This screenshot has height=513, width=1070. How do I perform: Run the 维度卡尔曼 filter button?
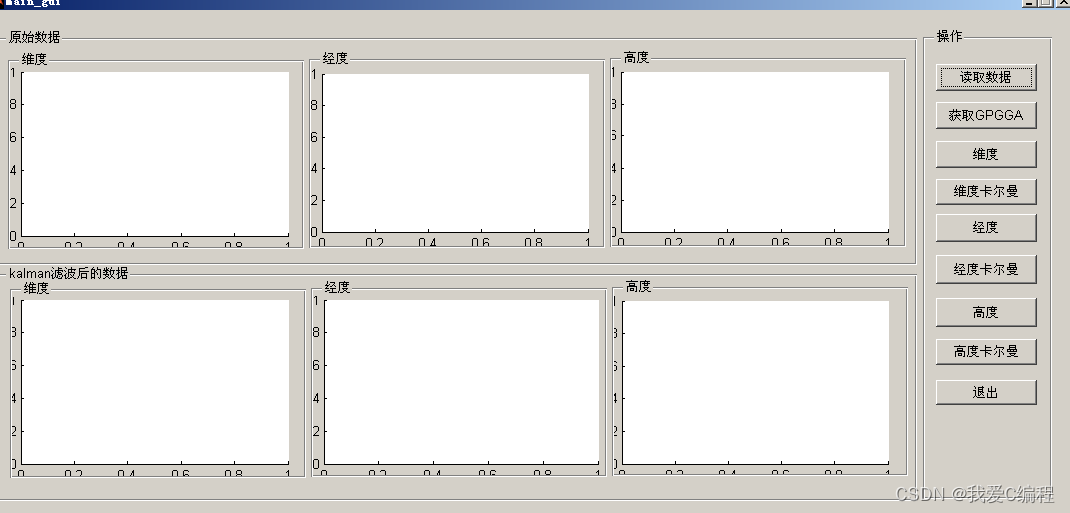(x=985, y=192)
